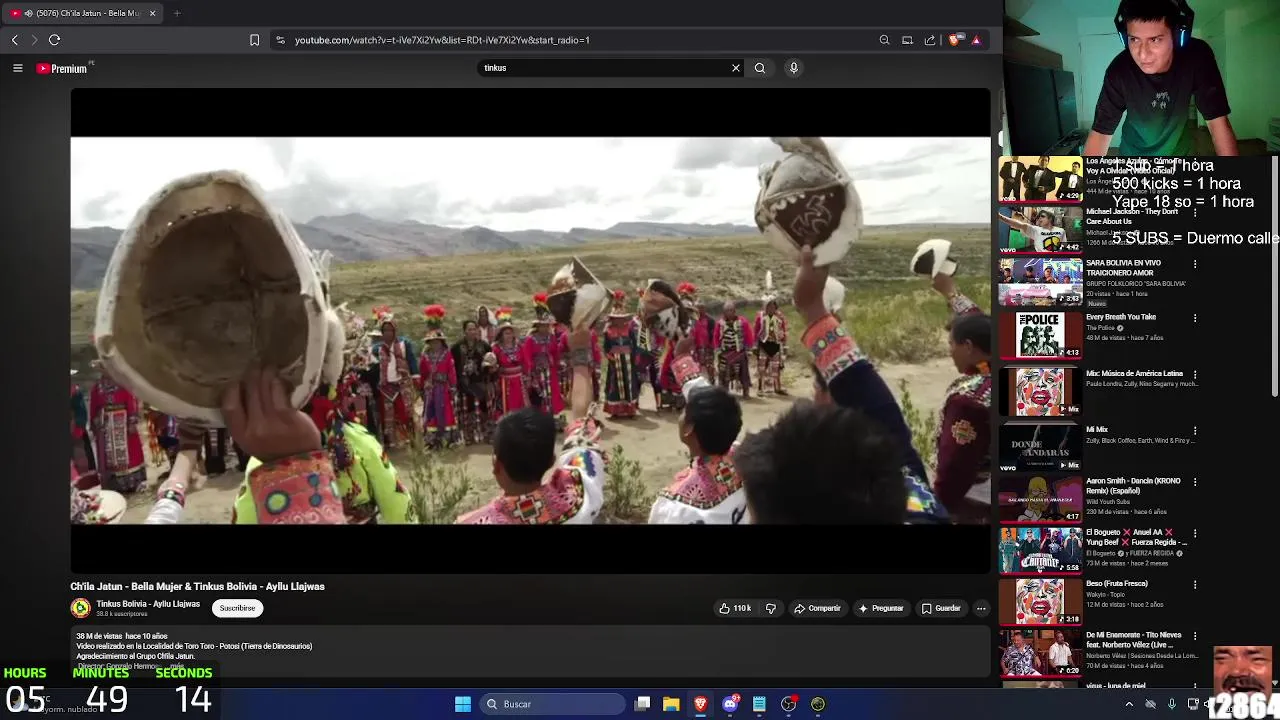Screen dimensions: 1280x720
Task: Focus the browser URL address bar
Action: coord(580,40)
